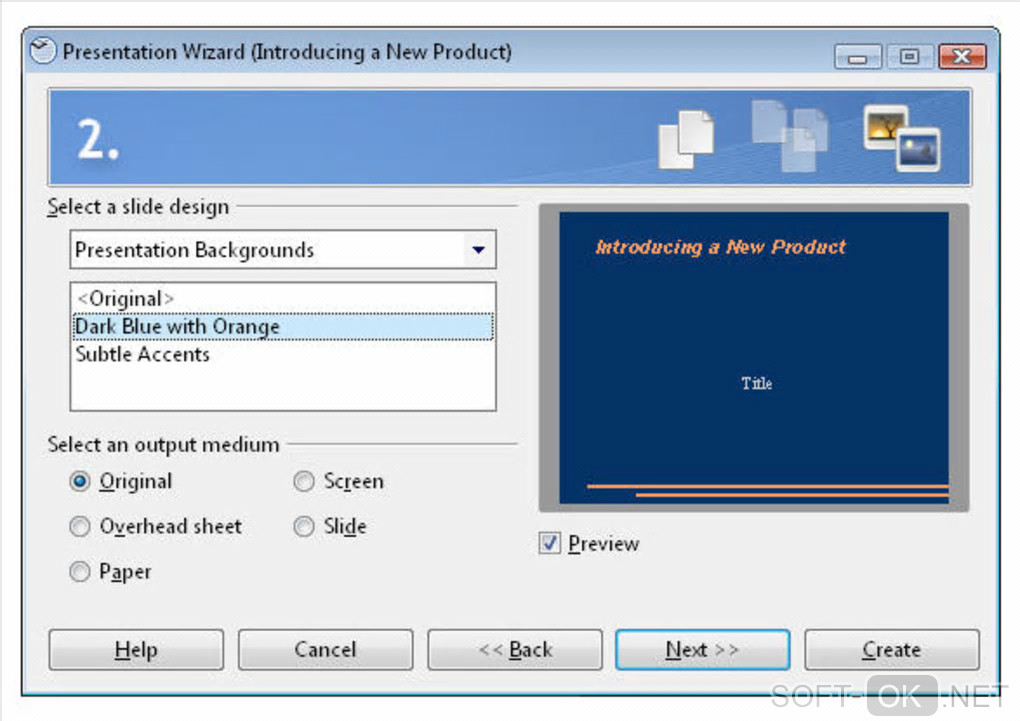Minimize the Presentation Wizard window
The height and width of the screenshot is (721, 1020).
point(858,57)
